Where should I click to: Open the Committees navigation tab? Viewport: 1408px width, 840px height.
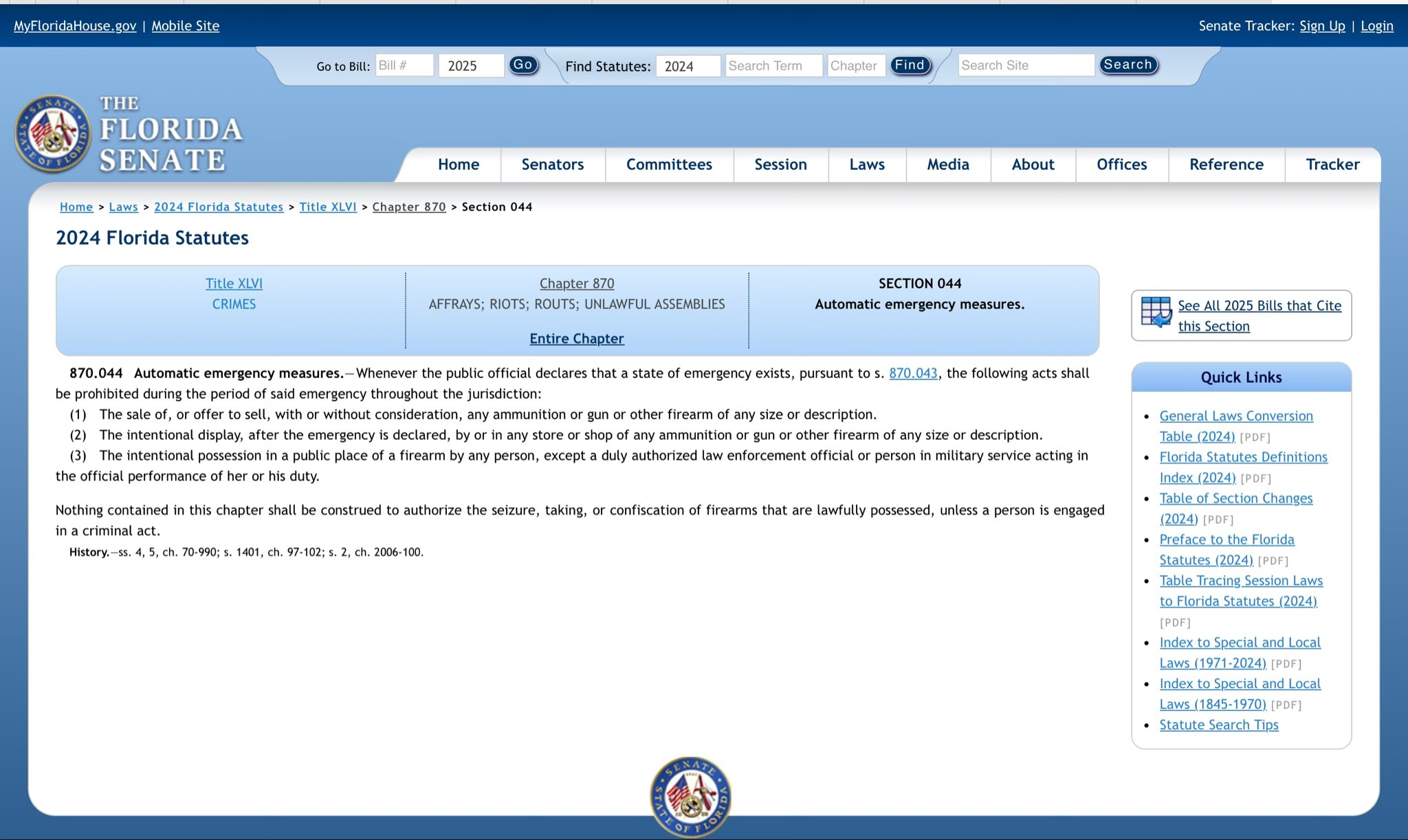[668, 164]
